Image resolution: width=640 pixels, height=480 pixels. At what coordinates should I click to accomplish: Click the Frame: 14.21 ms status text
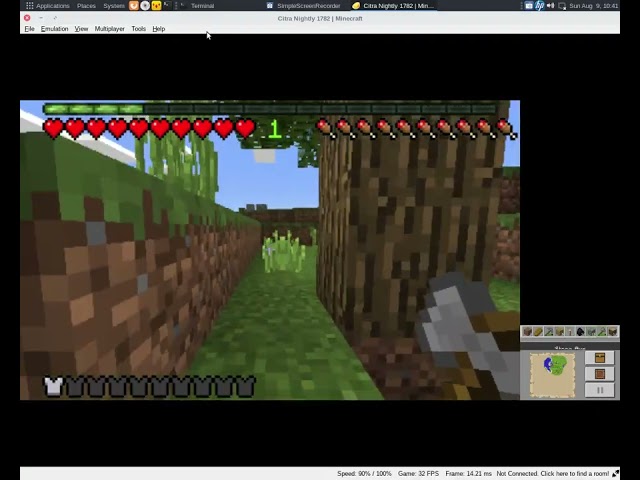coord(468,473)
